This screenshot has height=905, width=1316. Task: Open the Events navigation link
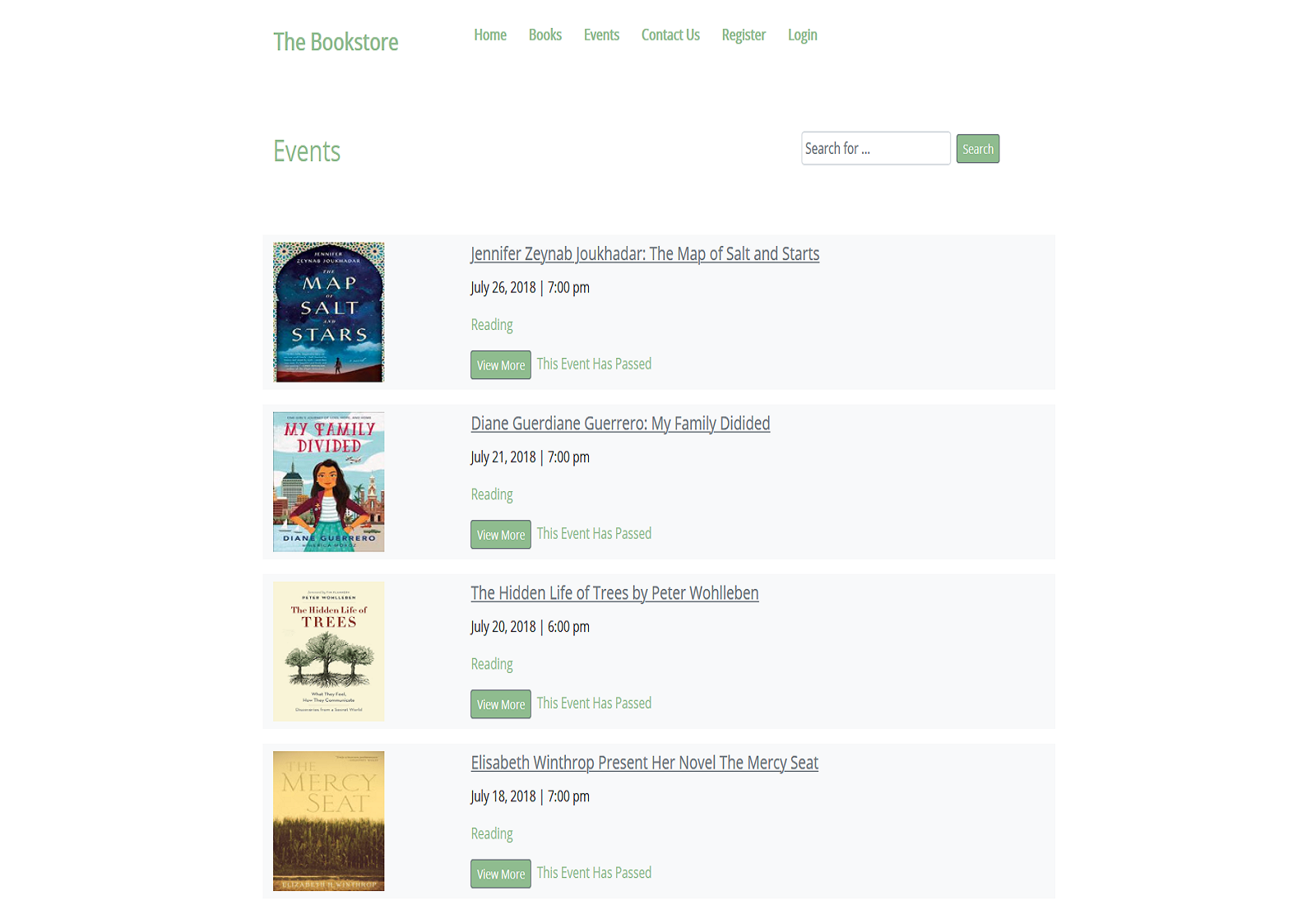tap(601, 35)
